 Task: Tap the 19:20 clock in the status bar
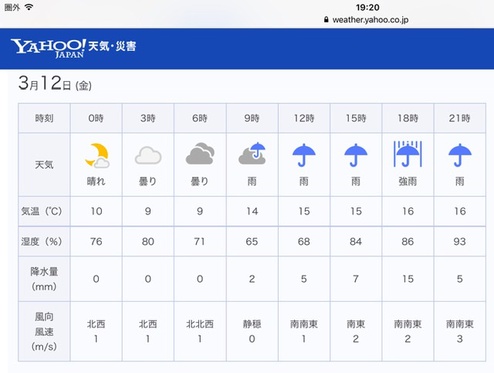point(367,7)
